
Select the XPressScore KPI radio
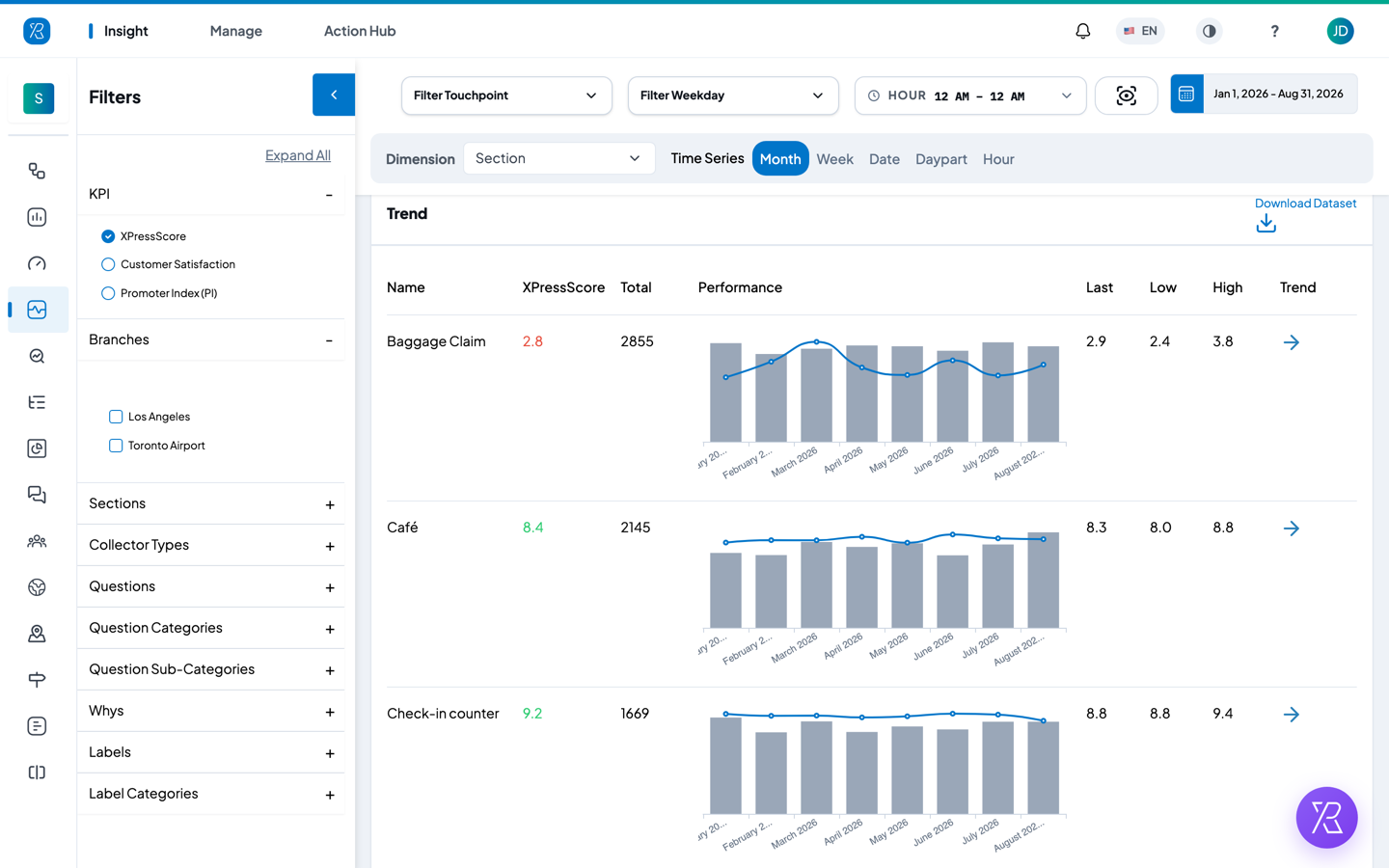(108, 236)
